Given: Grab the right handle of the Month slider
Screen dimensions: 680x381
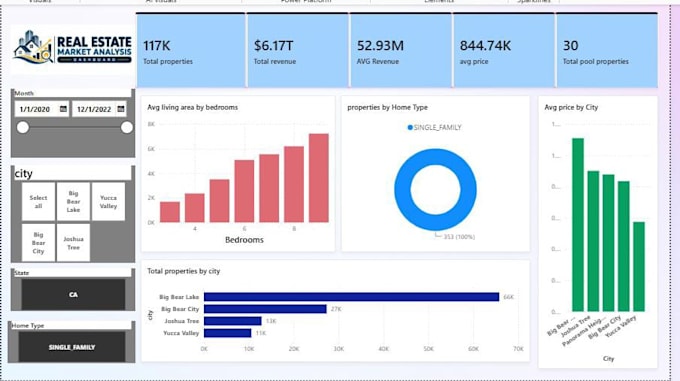Looking at the screenshot, I should coord(127,127).
